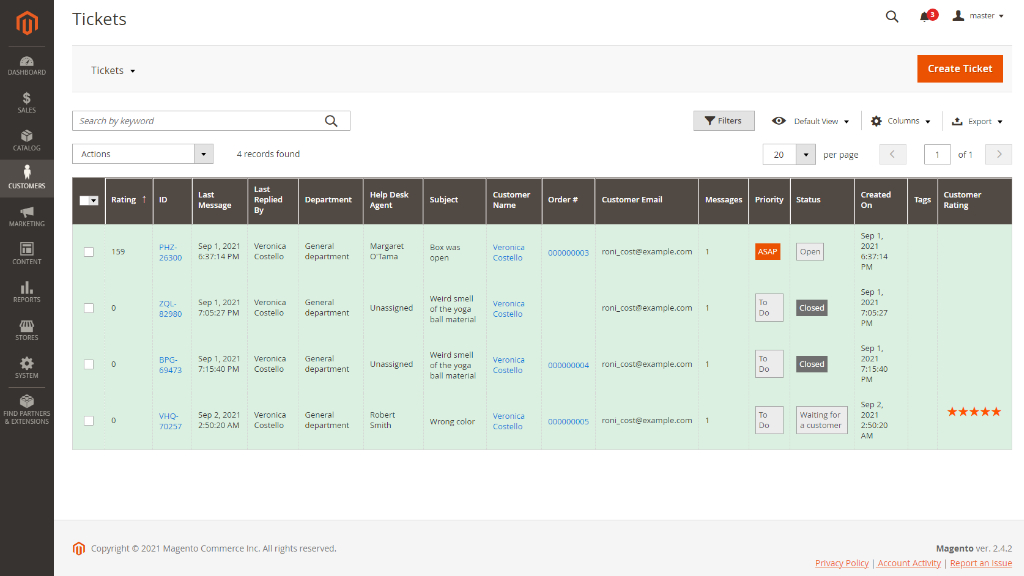Click the Open status badge
1024x576 pixels.
pyautogui.click(x=810, y=251)
